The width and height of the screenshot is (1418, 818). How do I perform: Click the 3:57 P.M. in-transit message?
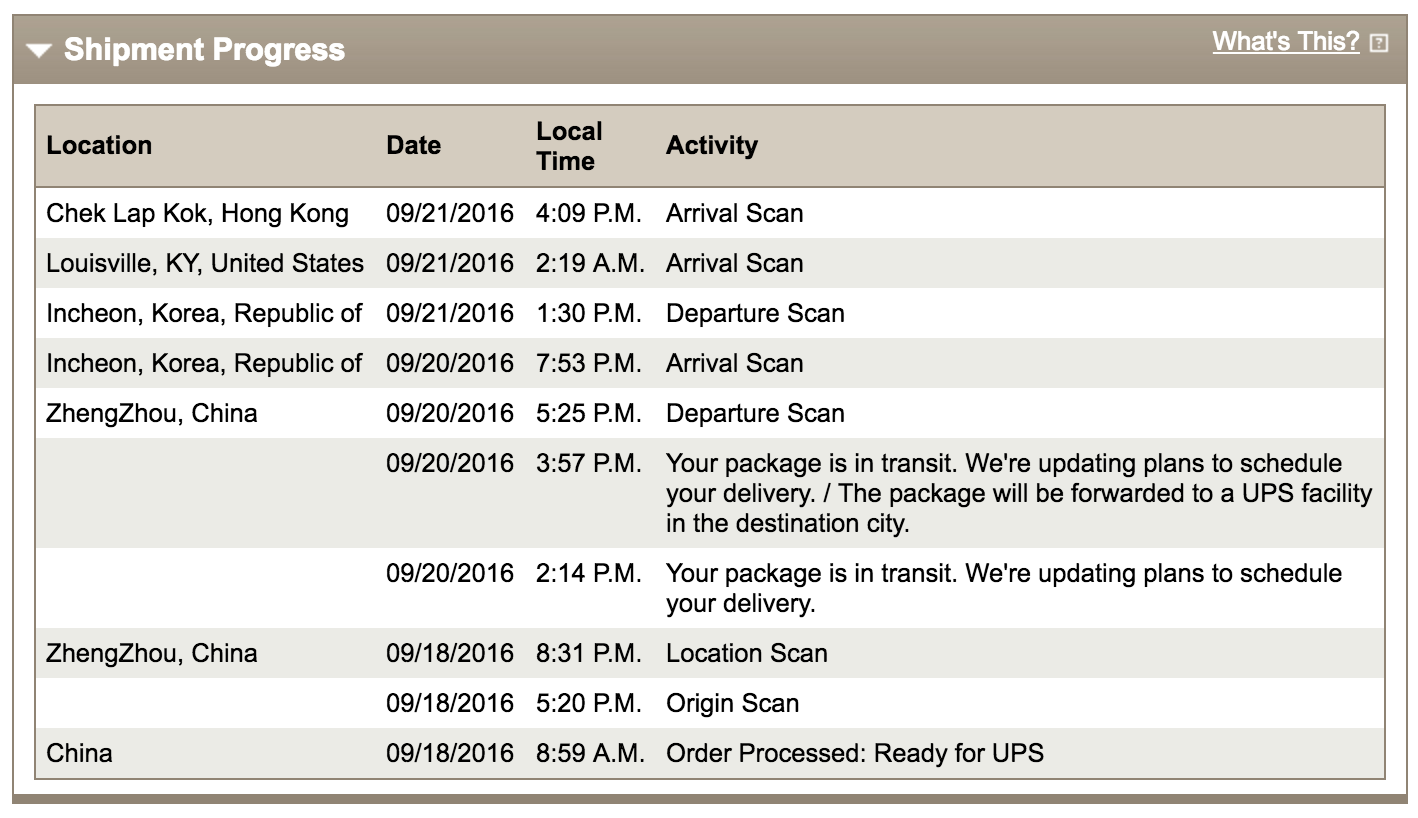click(x=1019, y=493)
